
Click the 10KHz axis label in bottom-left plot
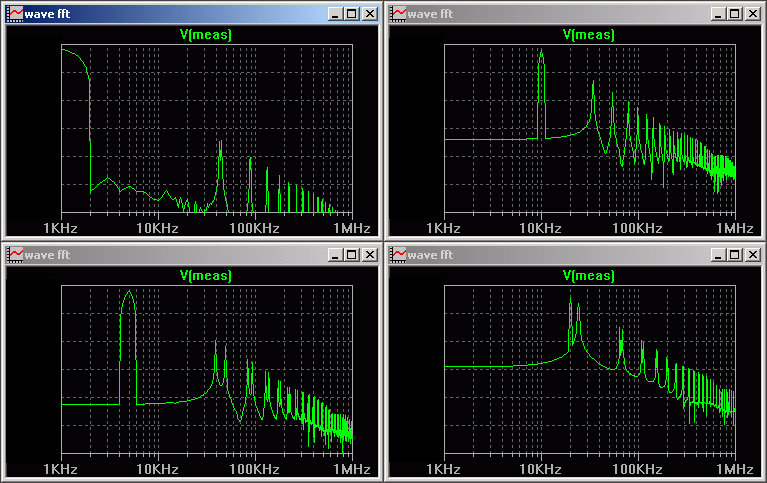pyautogui.click(x=157, y=469)
